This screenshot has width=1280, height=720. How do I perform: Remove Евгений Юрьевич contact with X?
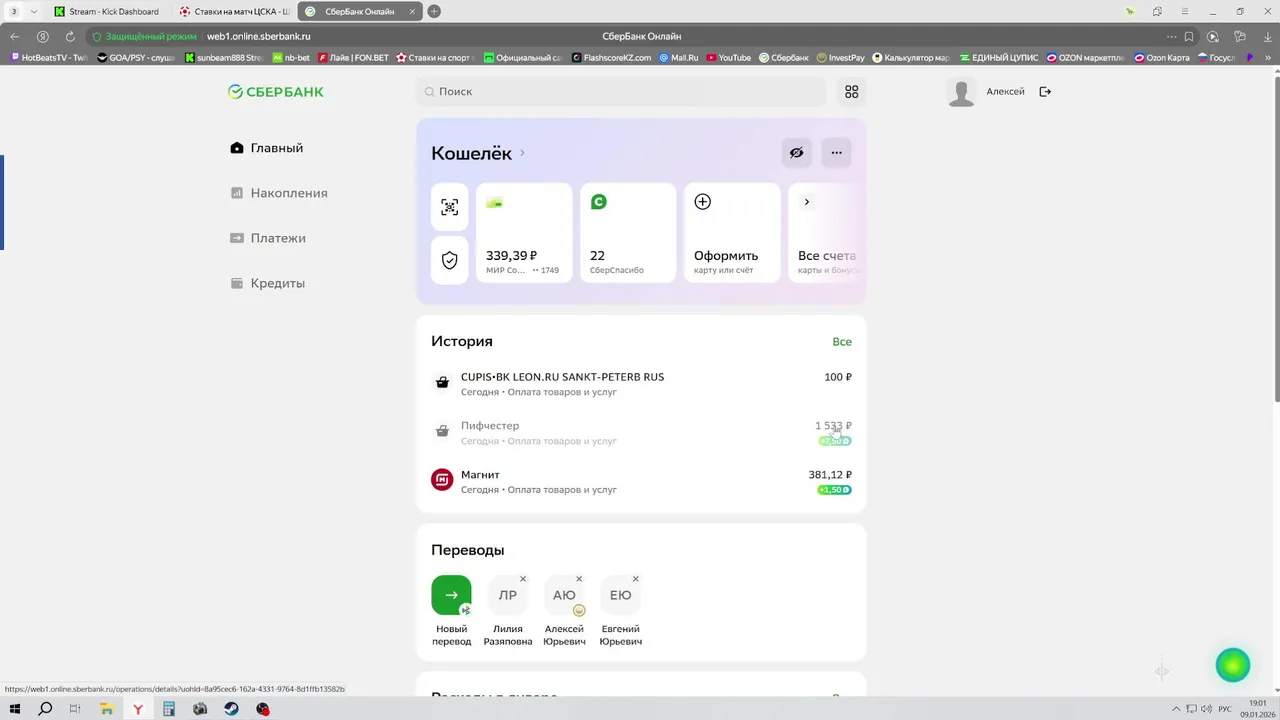tap(636, 579)
